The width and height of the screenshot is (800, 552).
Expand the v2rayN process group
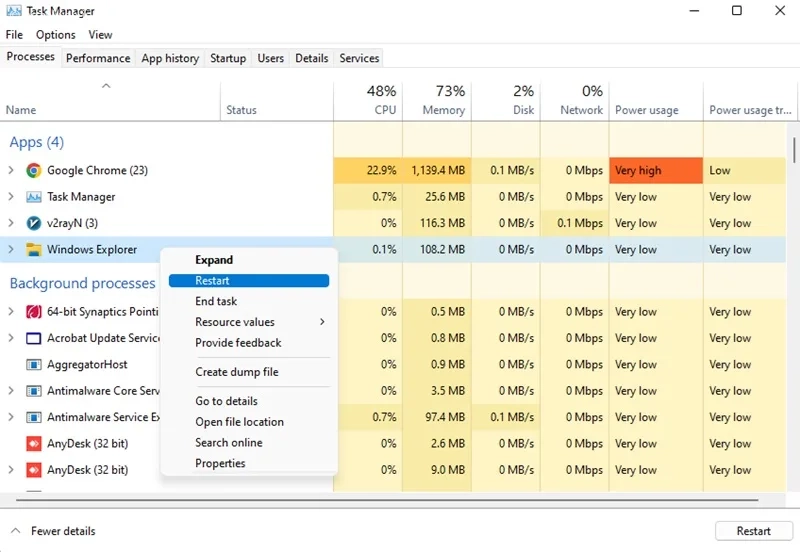pyautogui.click(x=11, y=223)
